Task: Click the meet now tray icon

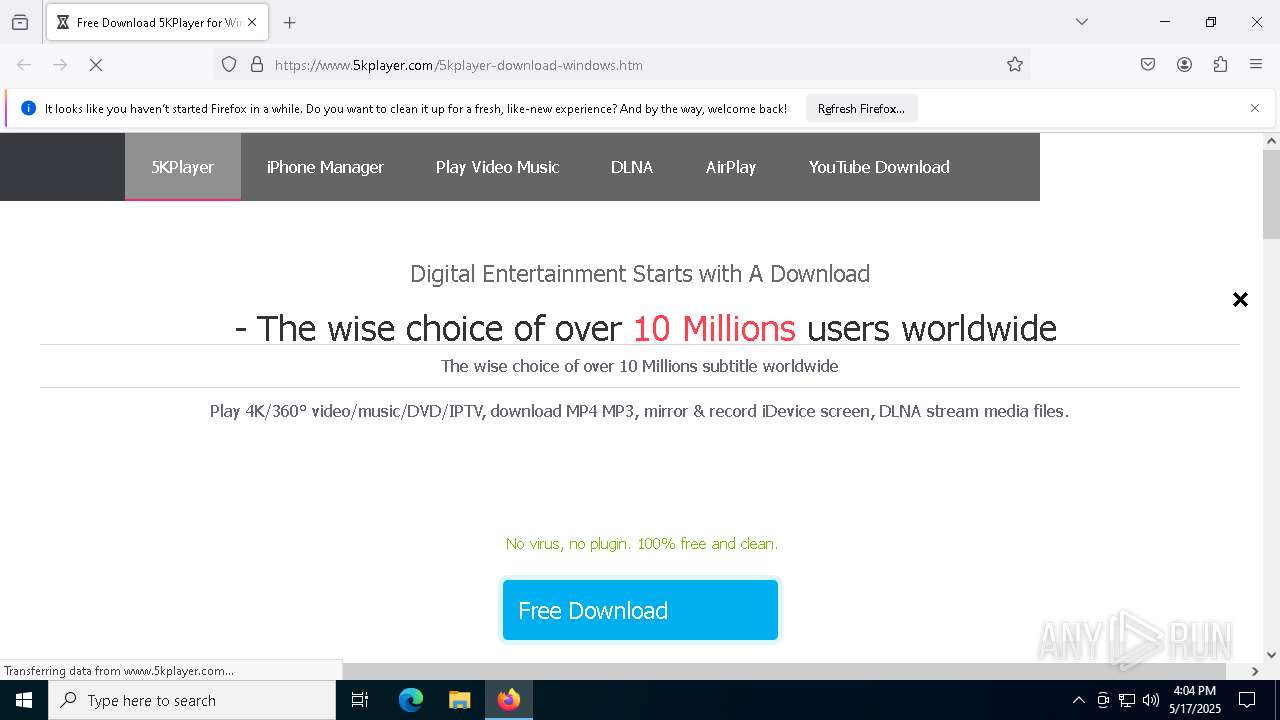Action: click(1103, 700)
